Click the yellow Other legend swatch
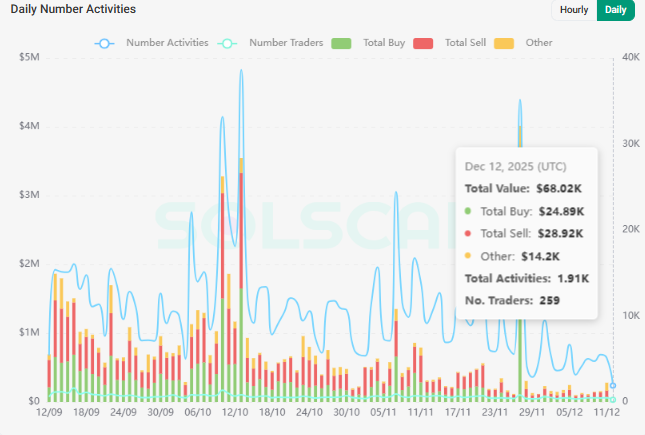 pos(505,43)
